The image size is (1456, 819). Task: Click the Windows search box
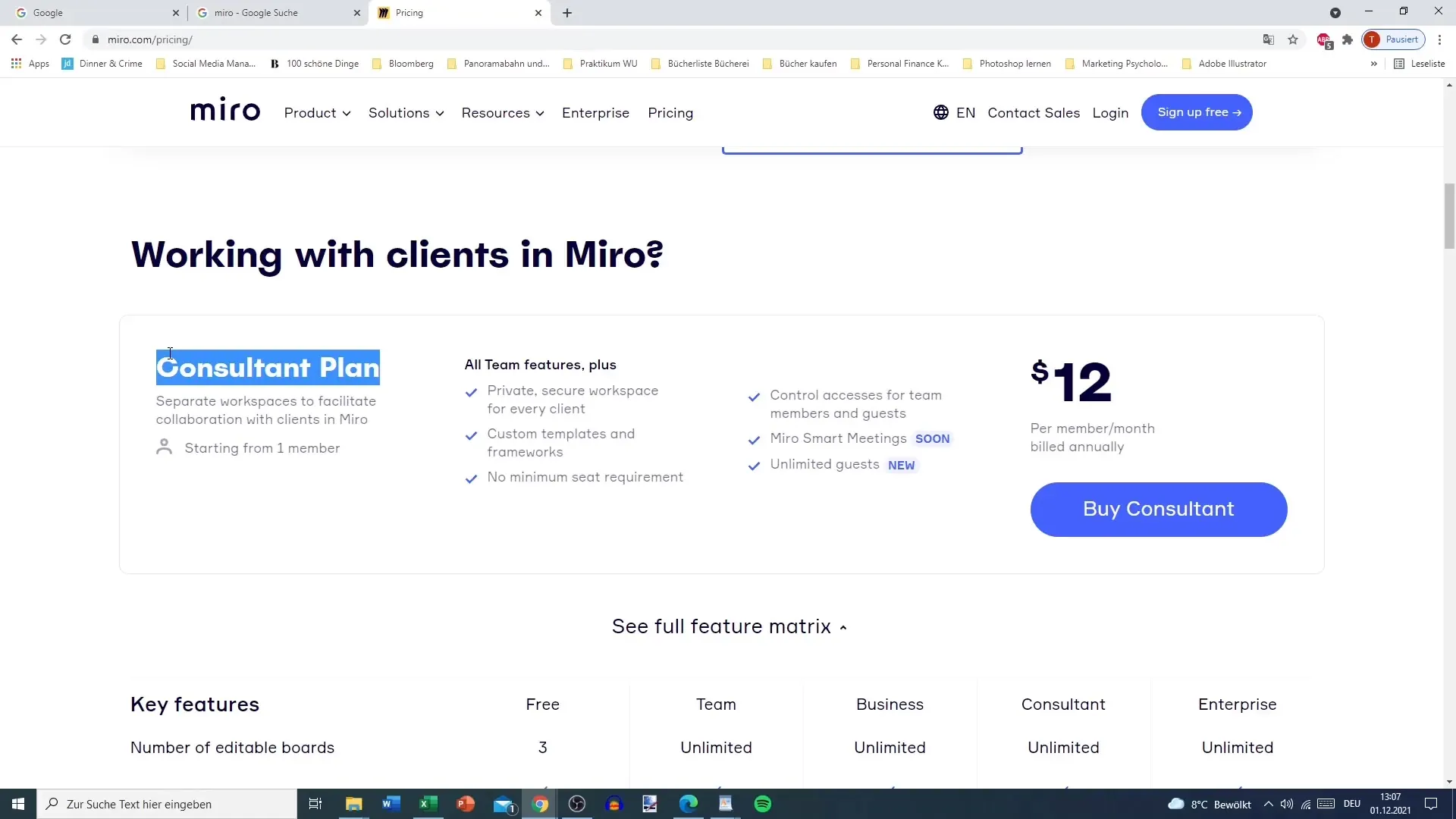tap(167, 804)
